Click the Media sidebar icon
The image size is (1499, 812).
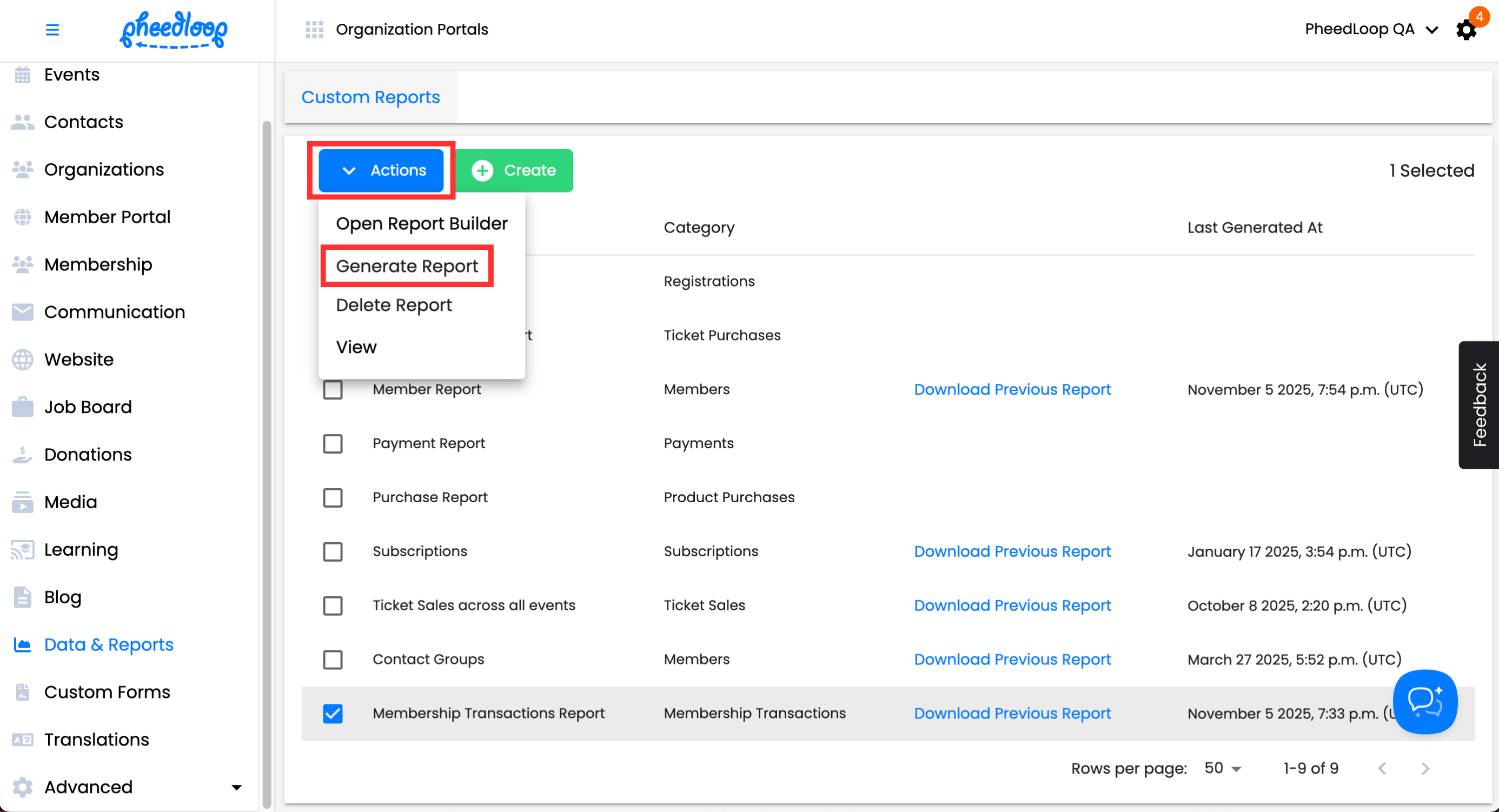[x=23, y=502]
